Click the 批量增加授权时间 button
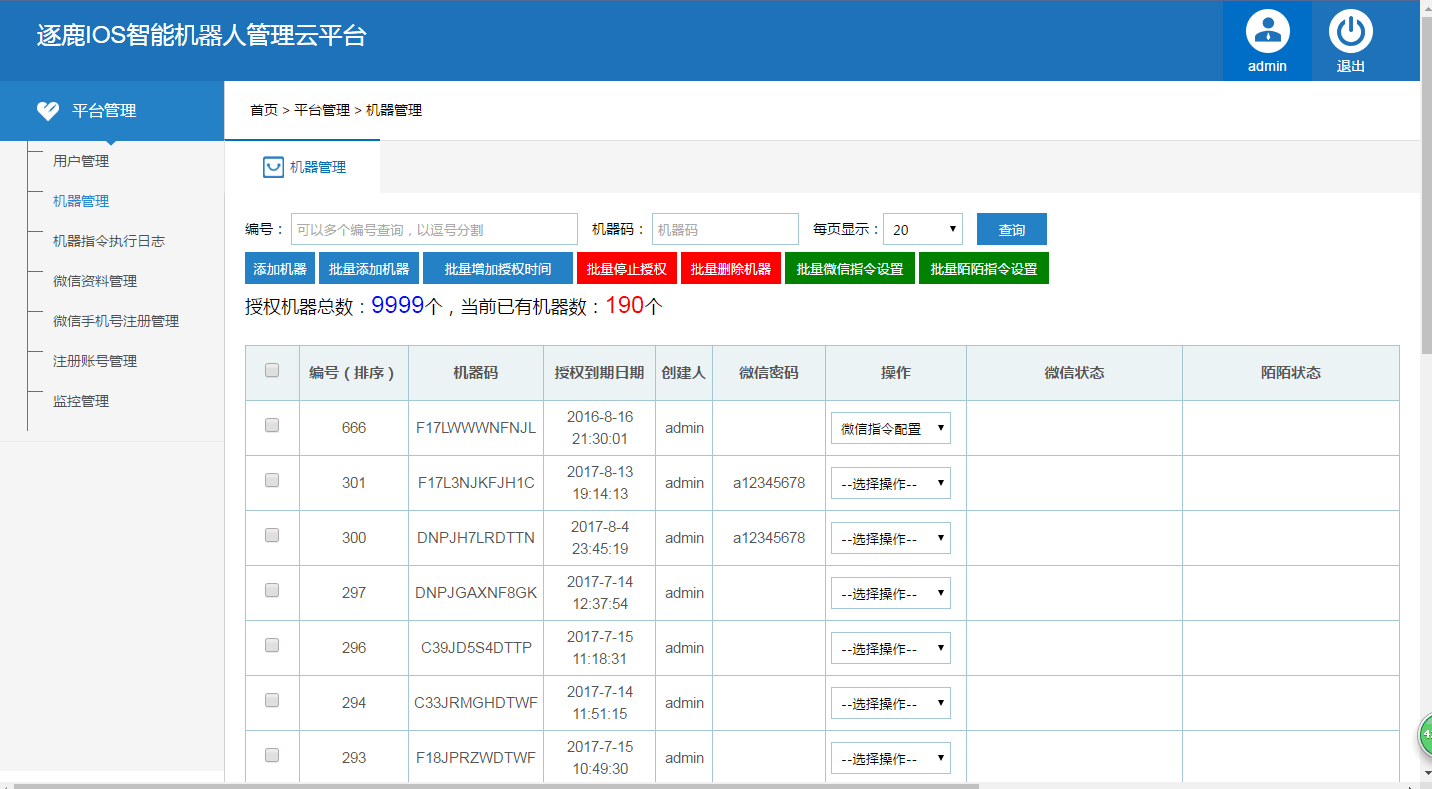This screenshot has width=1432, height=789. click(x=498, y=268)
